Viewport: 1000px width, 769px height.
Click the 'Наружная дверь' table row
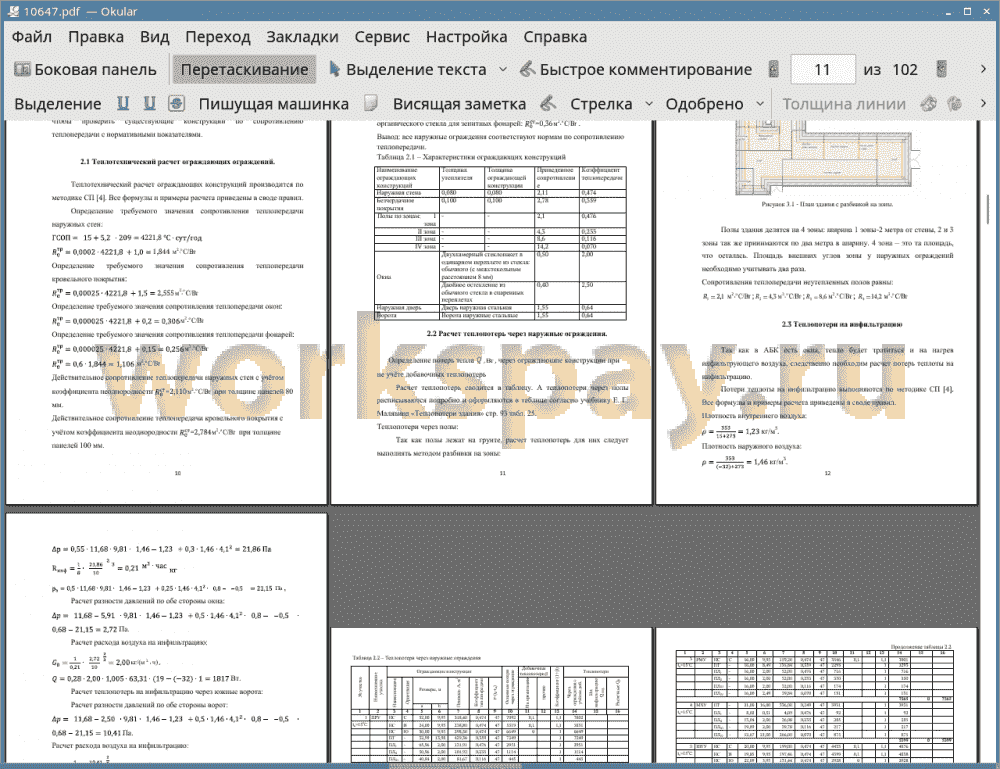point(501,307)
